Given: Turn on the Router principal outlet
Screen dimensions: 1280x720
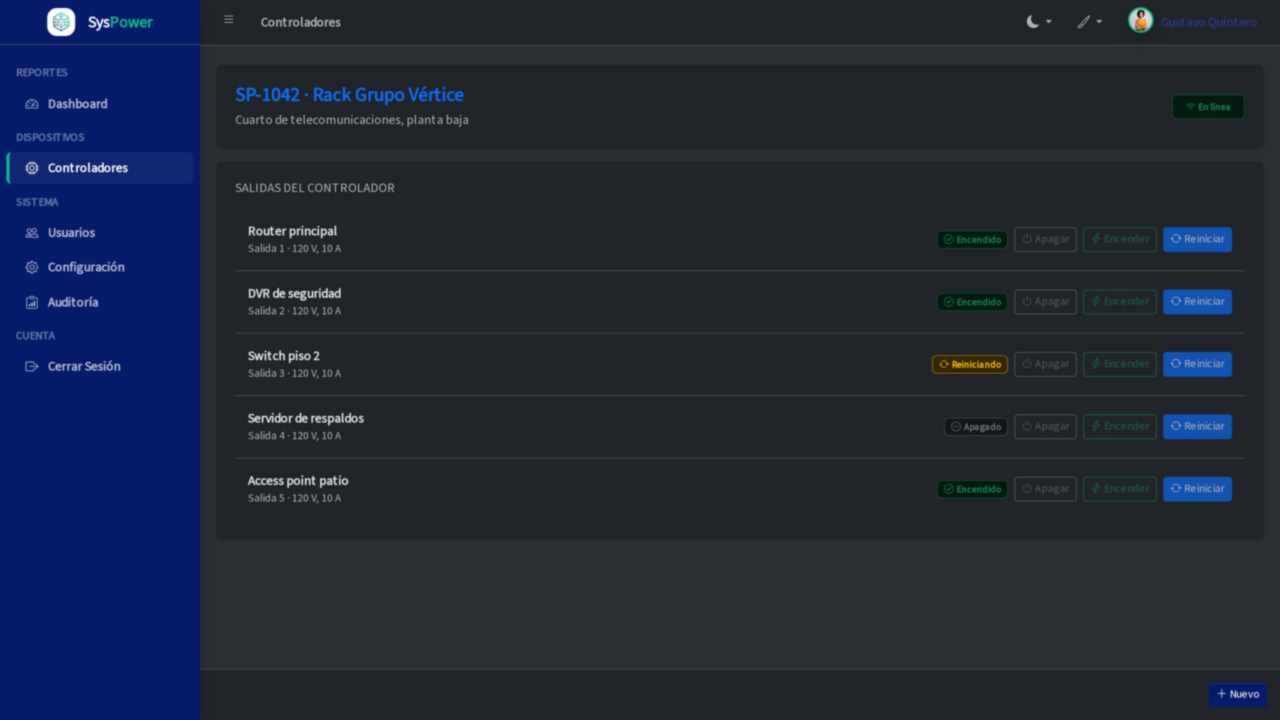Looking at the screenshot, I should tap(1119, 240).
